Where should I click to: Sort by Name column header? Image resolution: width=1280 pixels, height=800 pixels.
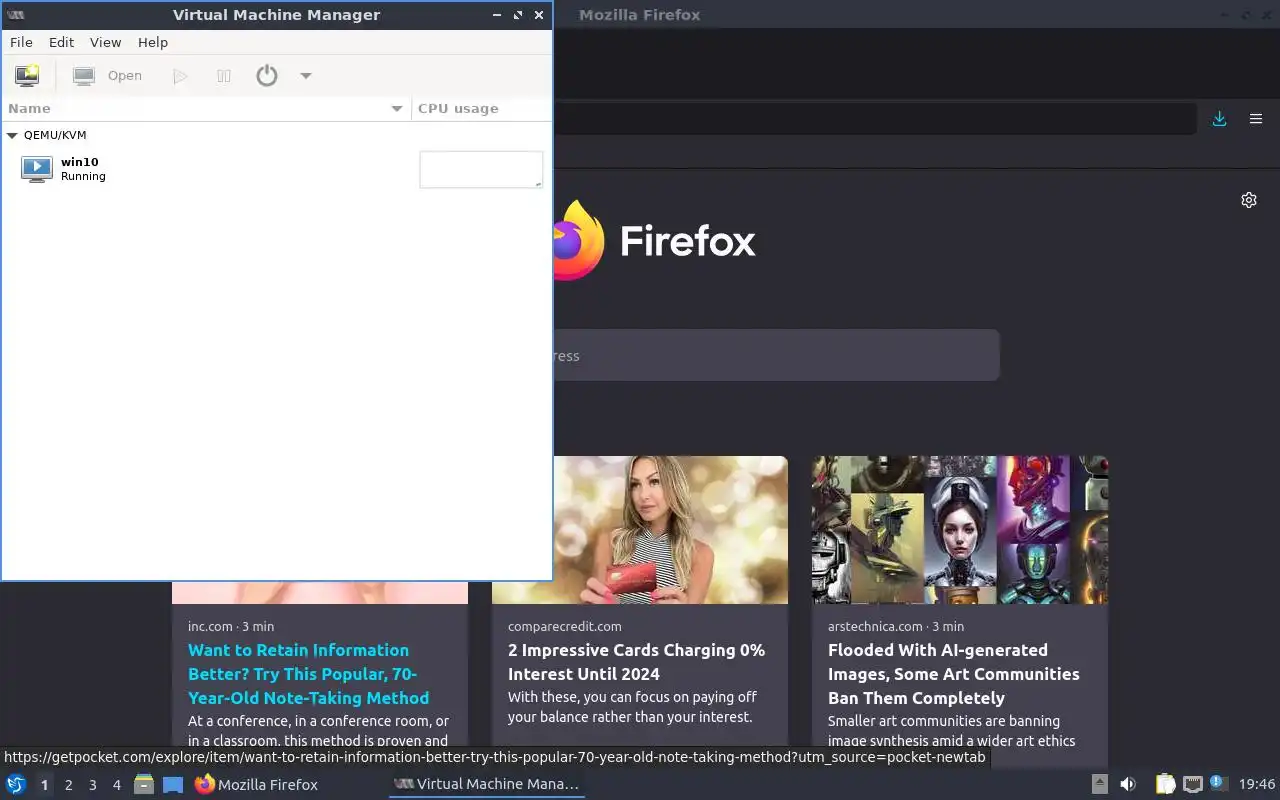[x=206, y=108]
